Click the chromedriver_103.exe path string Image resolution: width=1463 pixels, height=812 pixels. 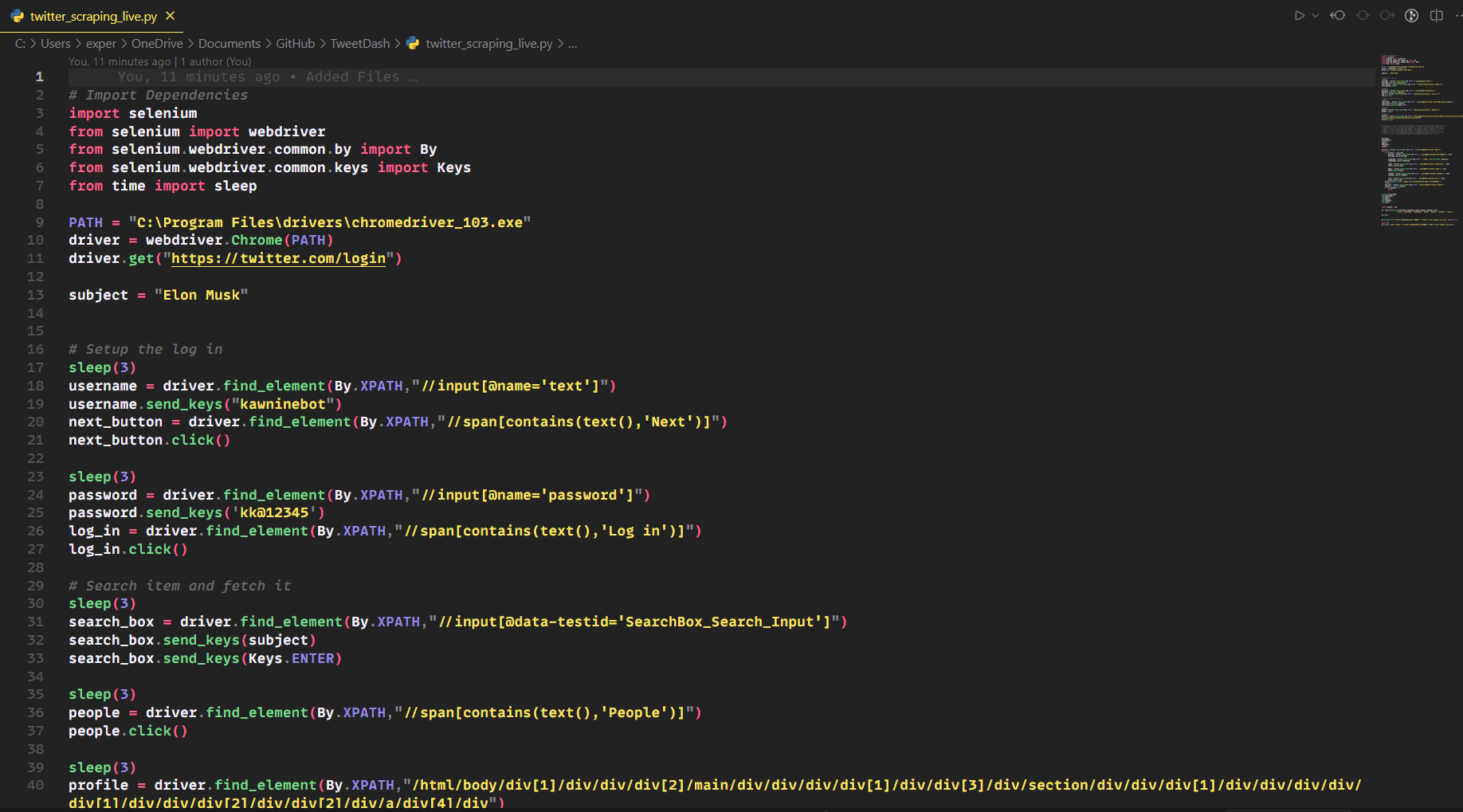330,222
